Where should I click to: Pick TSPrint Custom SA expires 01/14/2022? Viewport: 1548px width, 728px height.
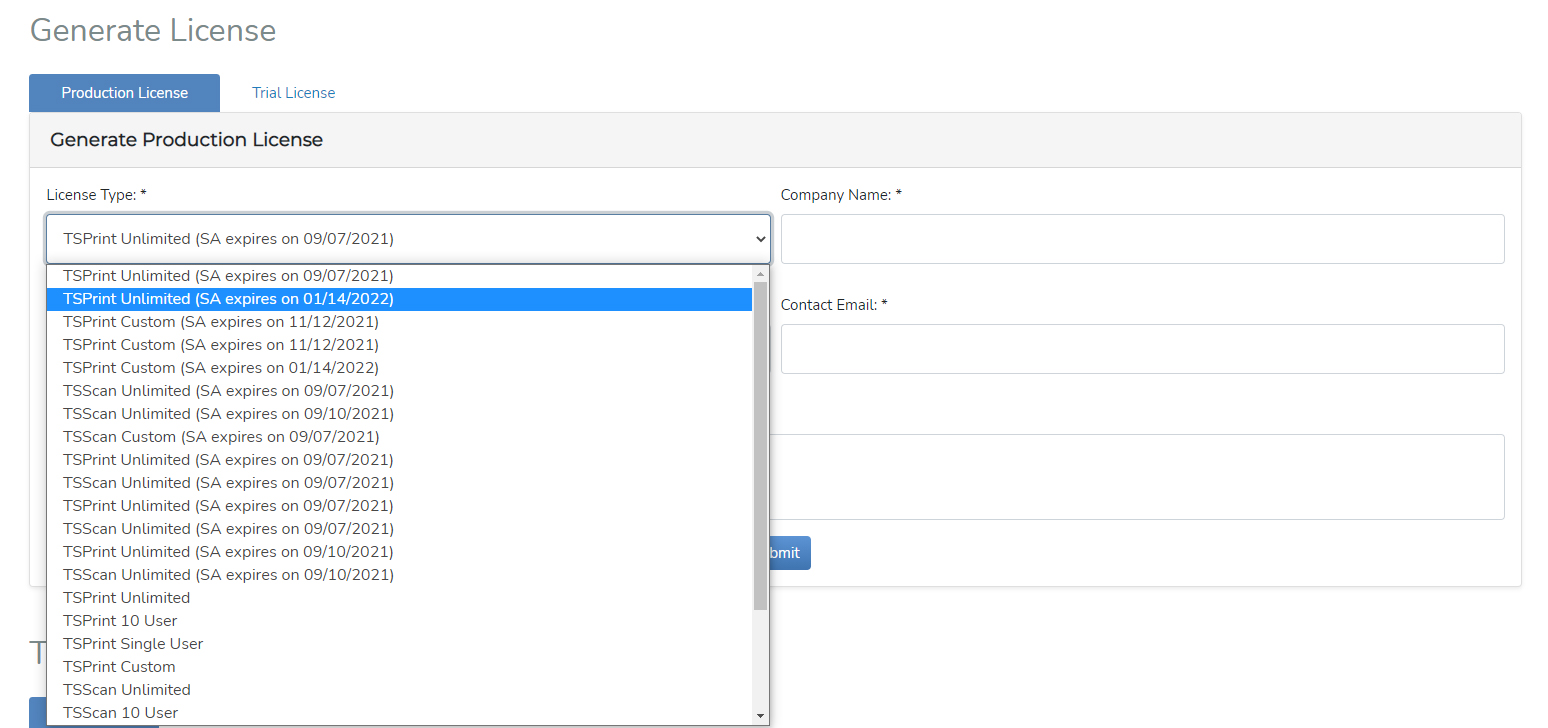tap(399, 368)
